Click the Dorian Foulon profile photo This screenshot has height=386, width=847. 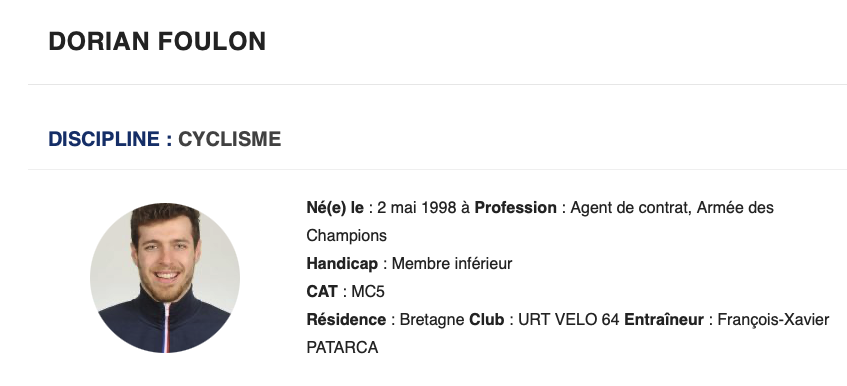(x=165, y=278)
